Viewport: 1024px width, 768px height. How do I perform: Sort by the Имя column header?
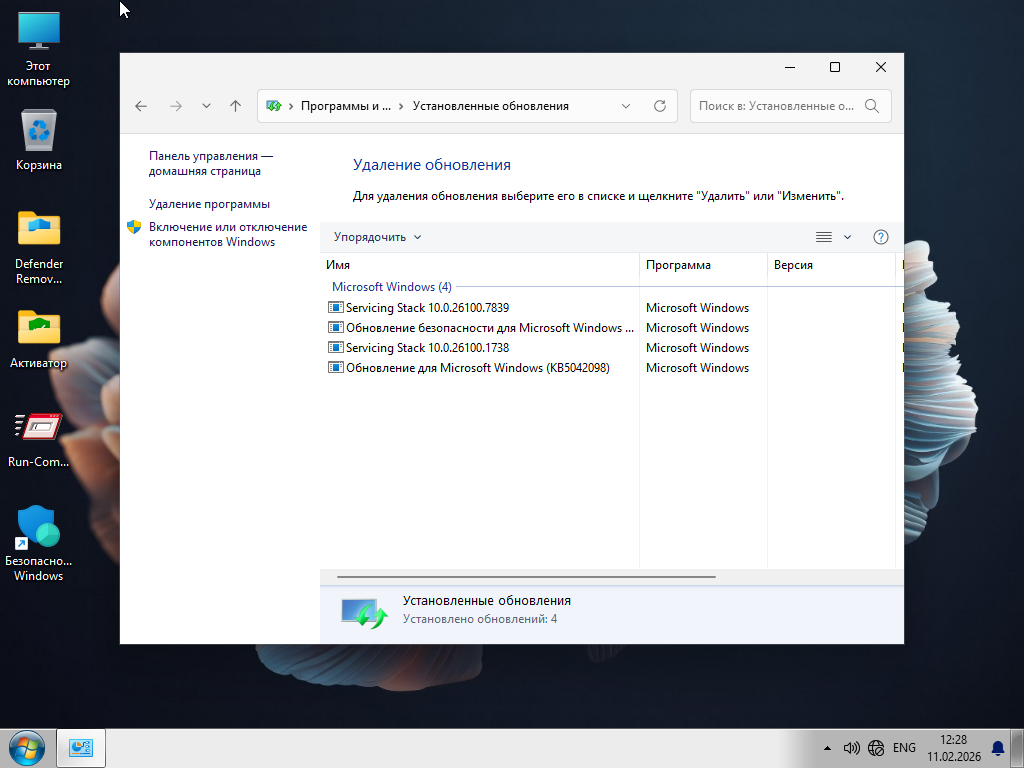click(x=480, y=265)
